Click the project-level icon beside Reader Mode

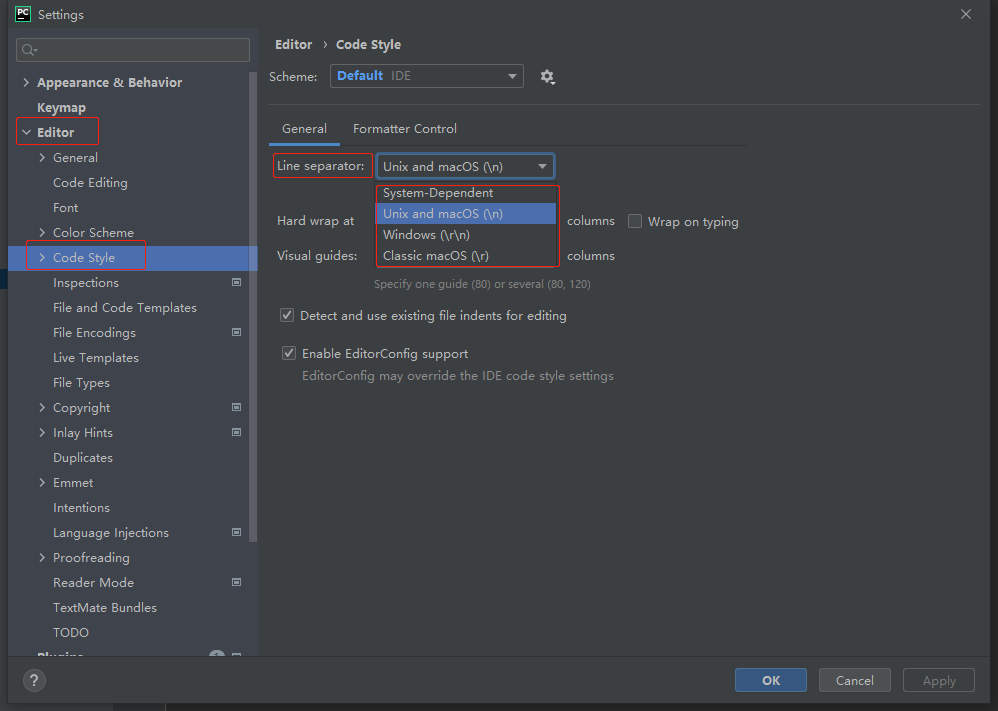pos(237,583)
